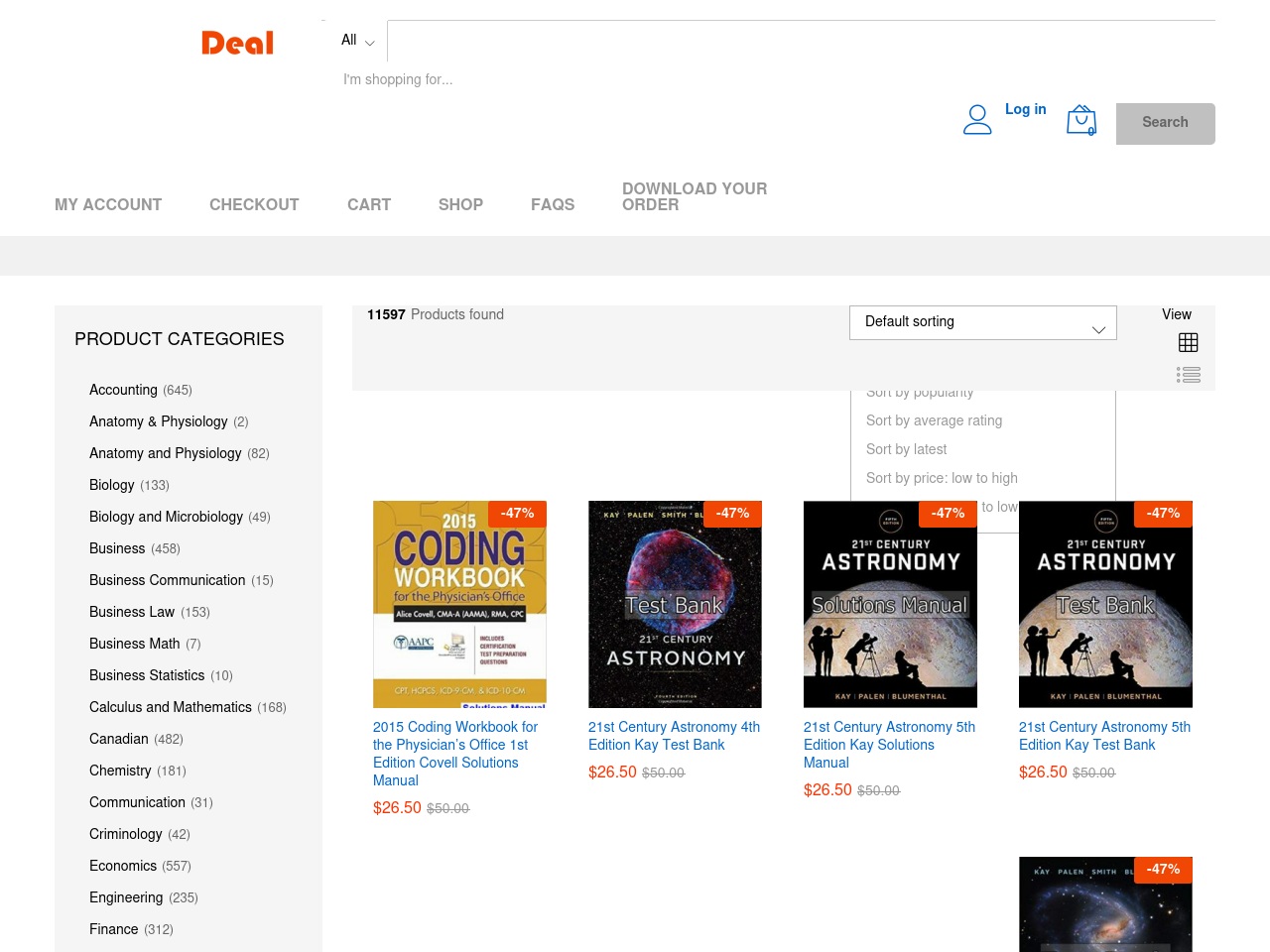Open the FAQS page
The width and height of the screenshot is (1270, 952).
click(x=553, y=204)
